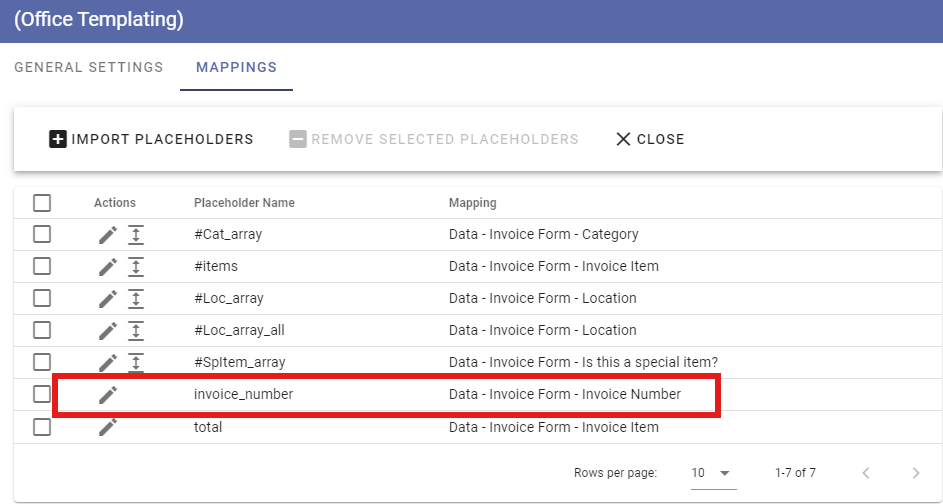Click the expand icon for #SpItem_array row
The image size is (943, 504).
[136, 363]
